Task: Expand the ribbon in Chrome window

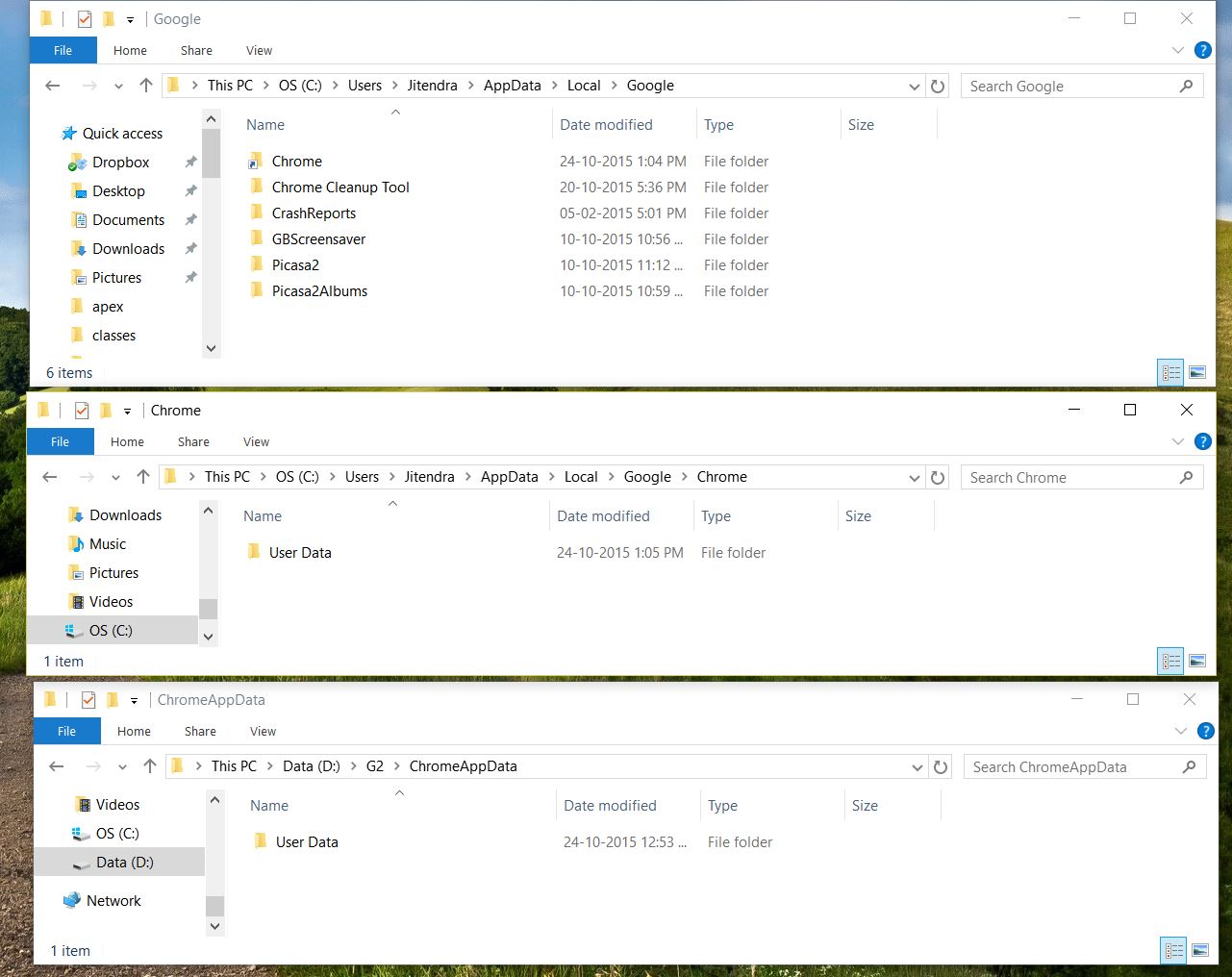Action: pos(1178,441)
